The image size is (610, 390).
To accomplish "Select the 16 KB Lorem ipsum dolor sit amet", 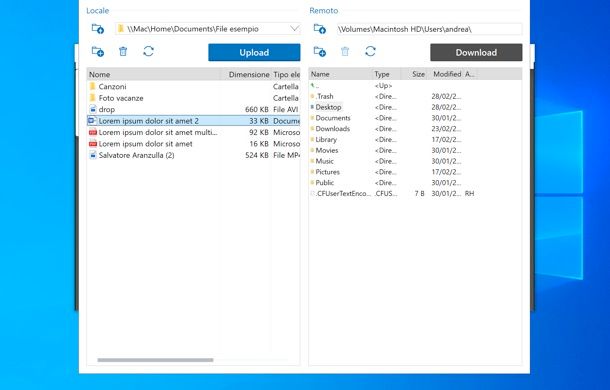I will click(193, 144).
